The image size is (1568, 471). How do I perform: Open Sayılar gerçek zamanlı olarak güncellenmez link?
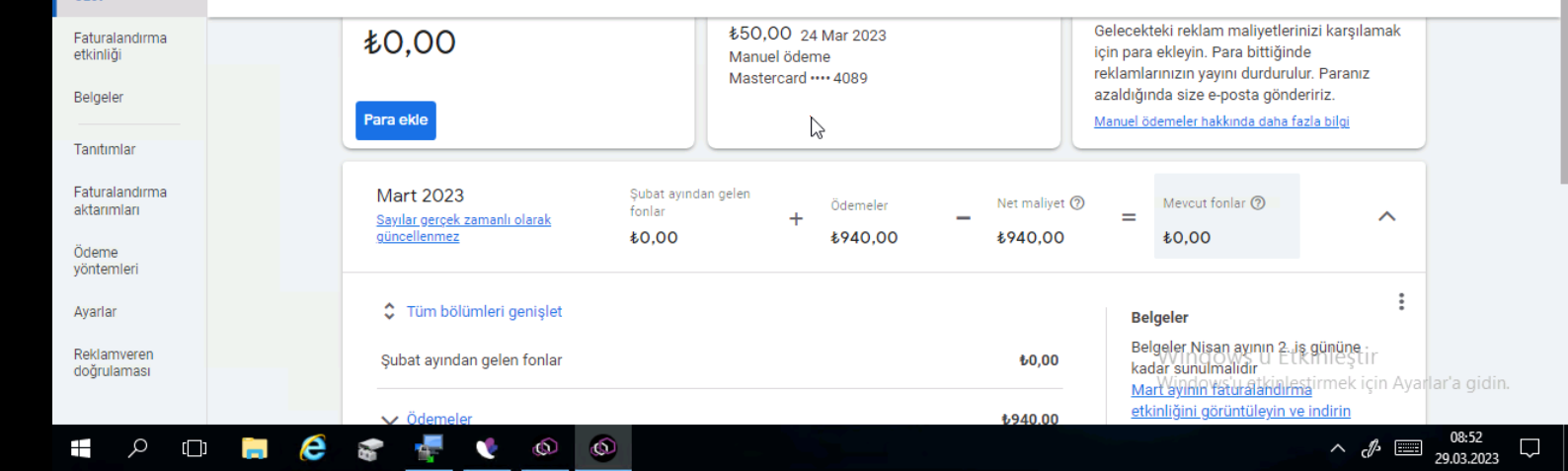pos(464,228)
